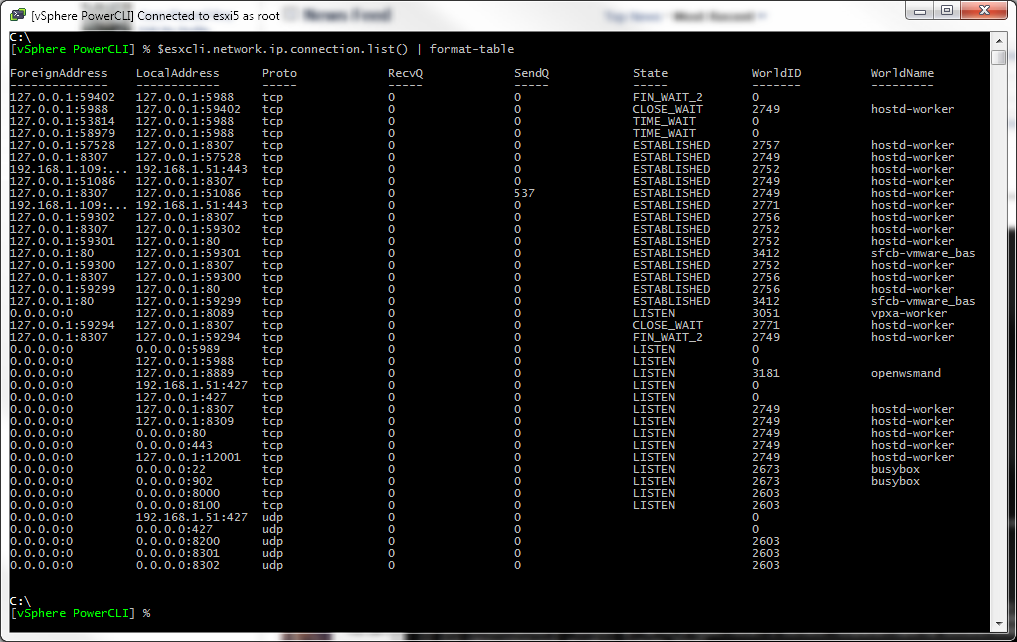Click foreign address 127.0.0.1:58979
Image resolution: width=1017 pixels, height=642 pixels.
[x=62, y=134]
